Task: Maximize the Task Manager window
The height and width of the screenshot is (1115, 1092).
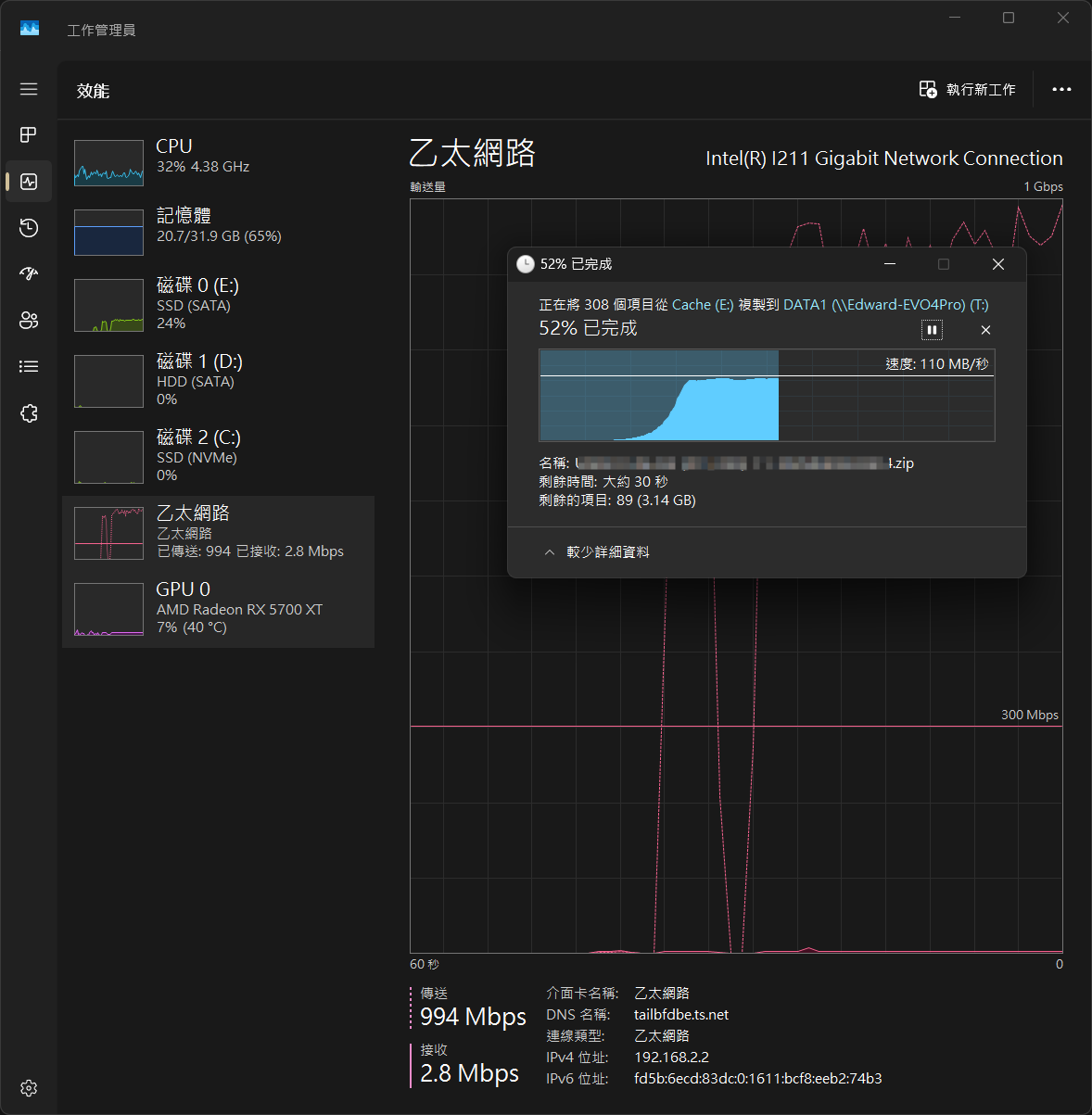Action: click(1009, 18)
